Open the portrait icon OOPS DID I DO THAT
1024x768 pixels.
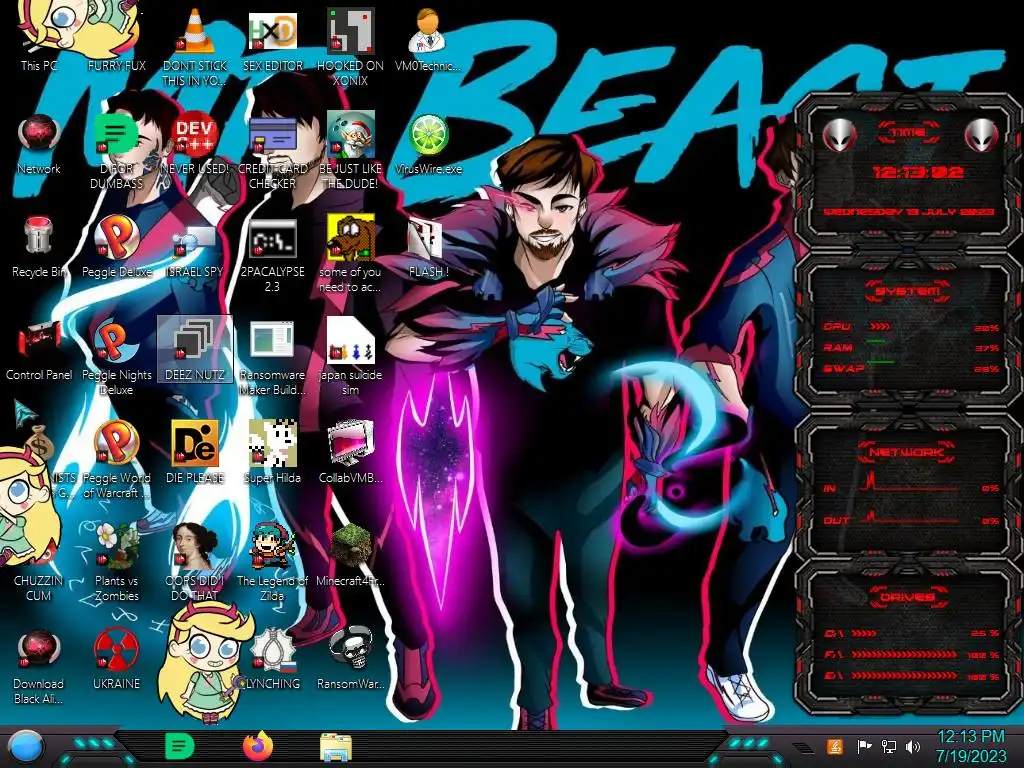[x=195, y=564]
